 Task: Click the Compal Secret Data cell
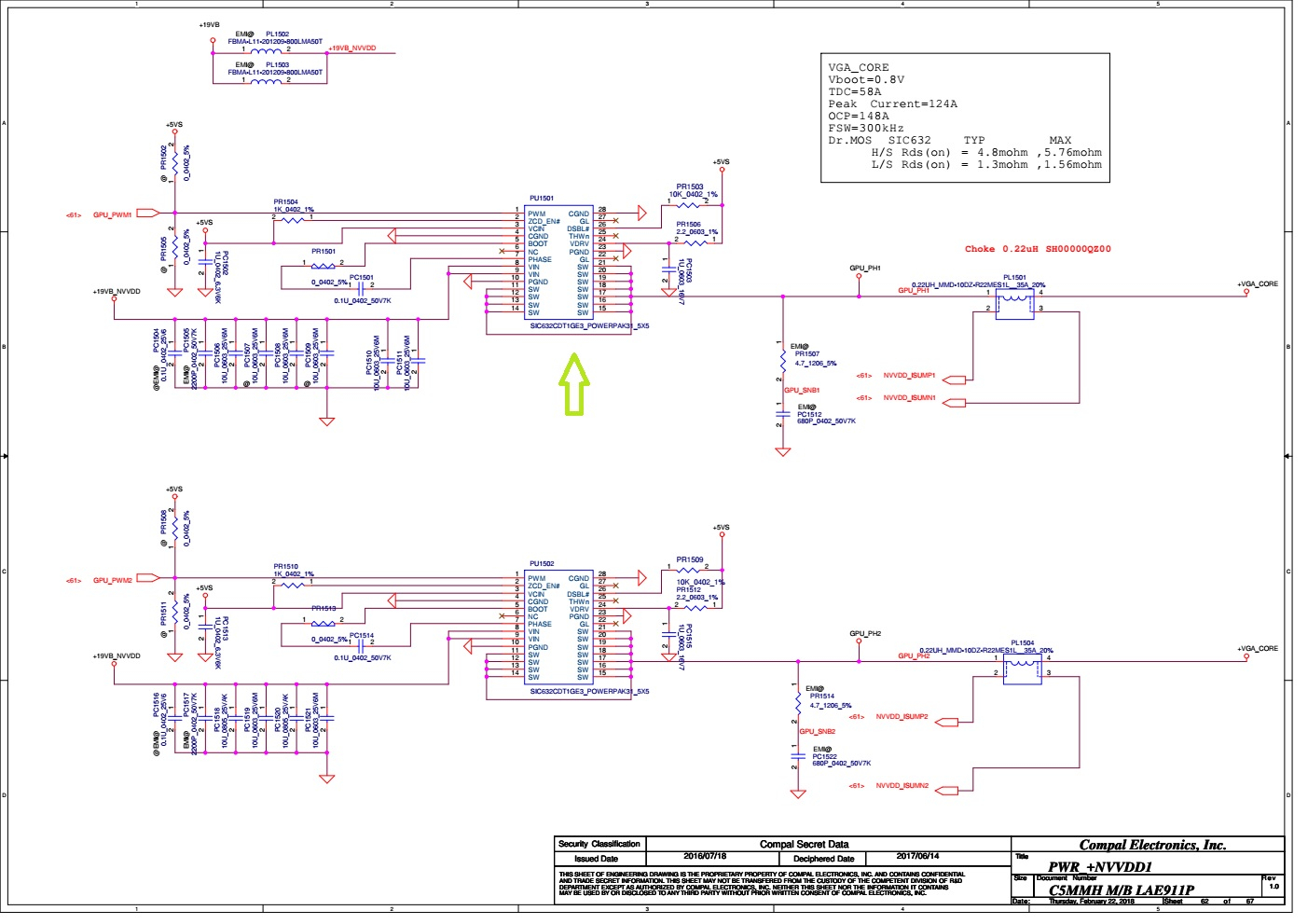[804, 844]
